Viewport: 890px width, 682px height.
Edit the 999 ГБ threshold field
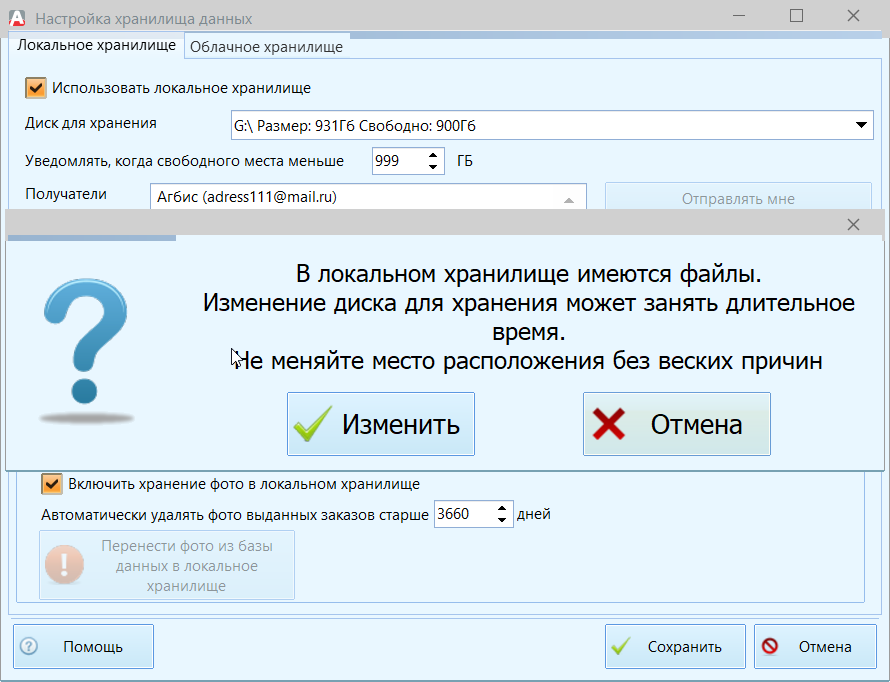click(x=399, y=161)
